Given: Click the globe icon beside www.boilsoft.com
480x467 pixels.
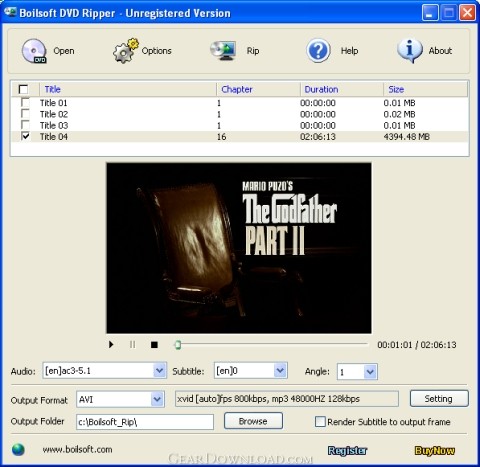Looking at the screenshot, I should click(x=18, y=450).
